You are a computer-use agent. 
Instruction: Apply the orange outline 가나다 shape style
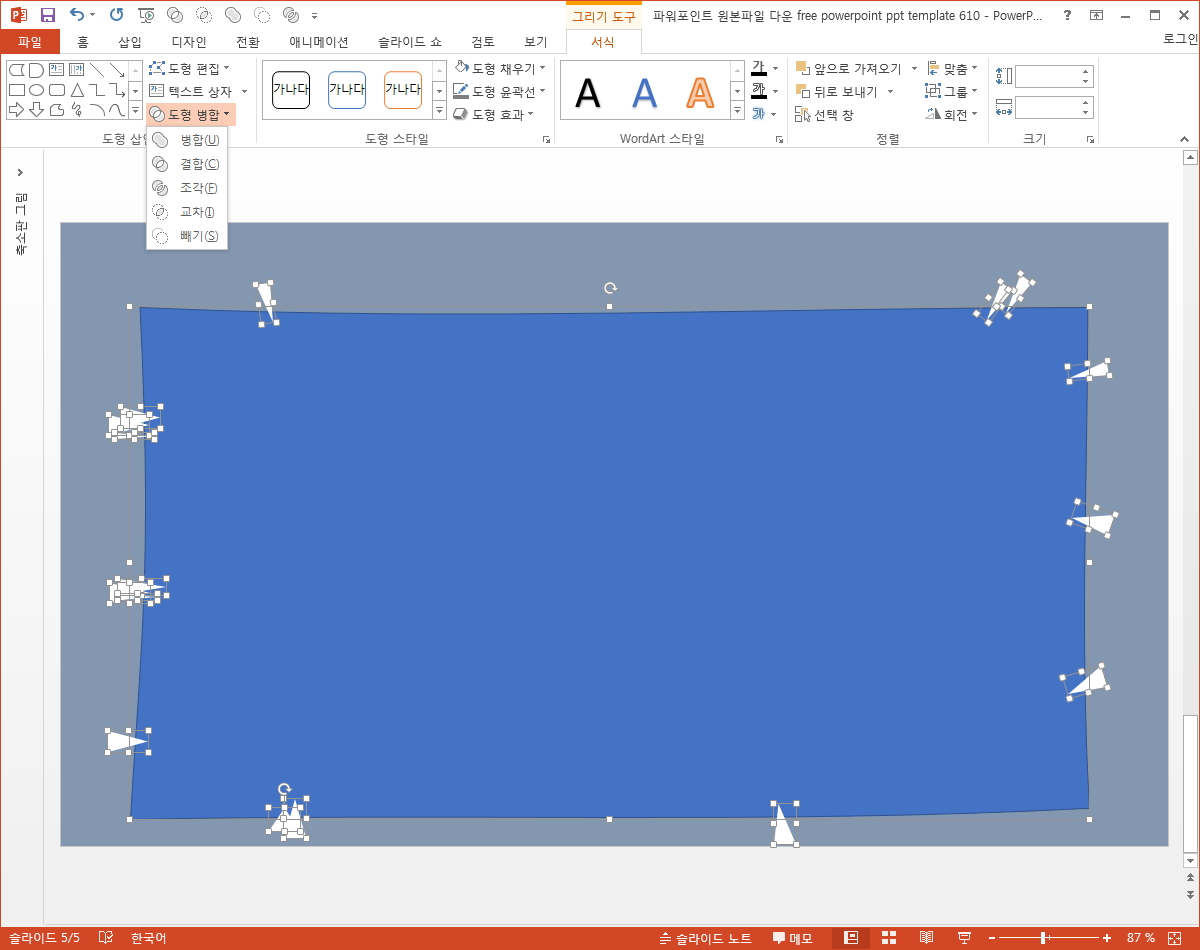coord(403,90)
